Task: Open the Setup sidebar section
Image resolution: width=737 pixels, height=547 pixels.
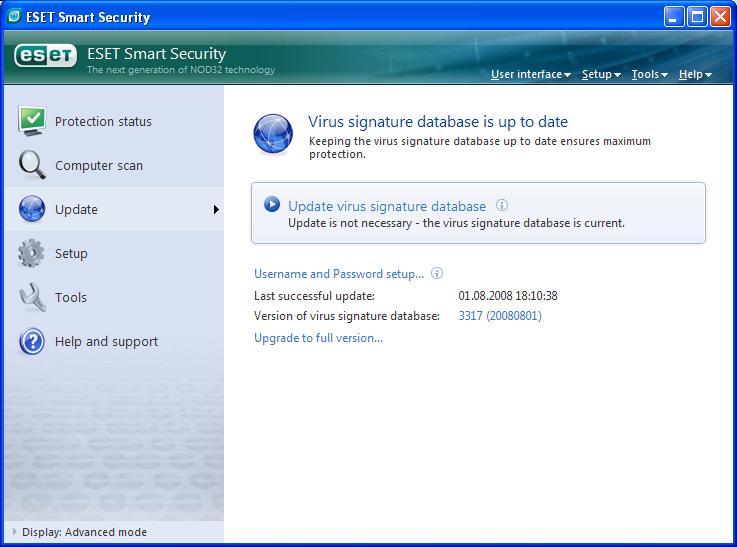Action: click(x=114, y=253)
